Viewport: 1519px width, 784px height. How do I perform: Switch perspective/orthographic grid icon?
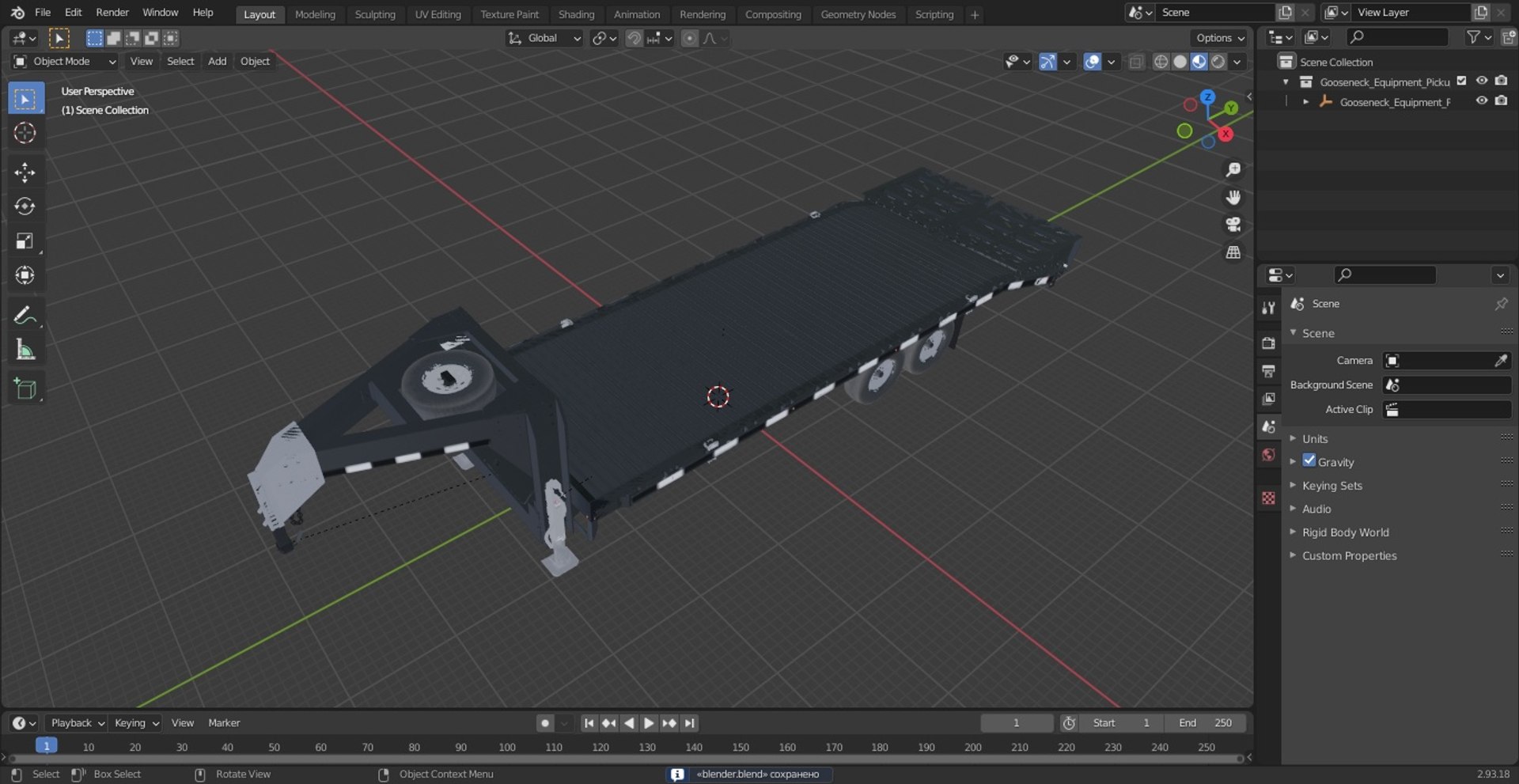[1233, 252]
